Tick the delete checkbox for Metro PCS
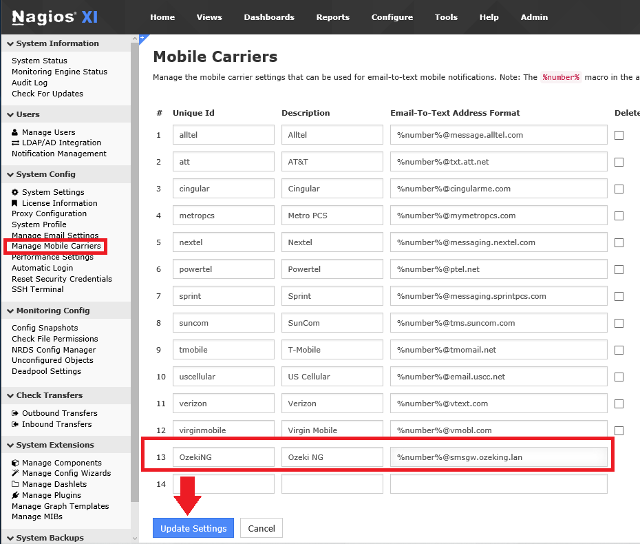The width and height of the screenshot is (640, 544). pyautogui.click(x=619, y=215)
